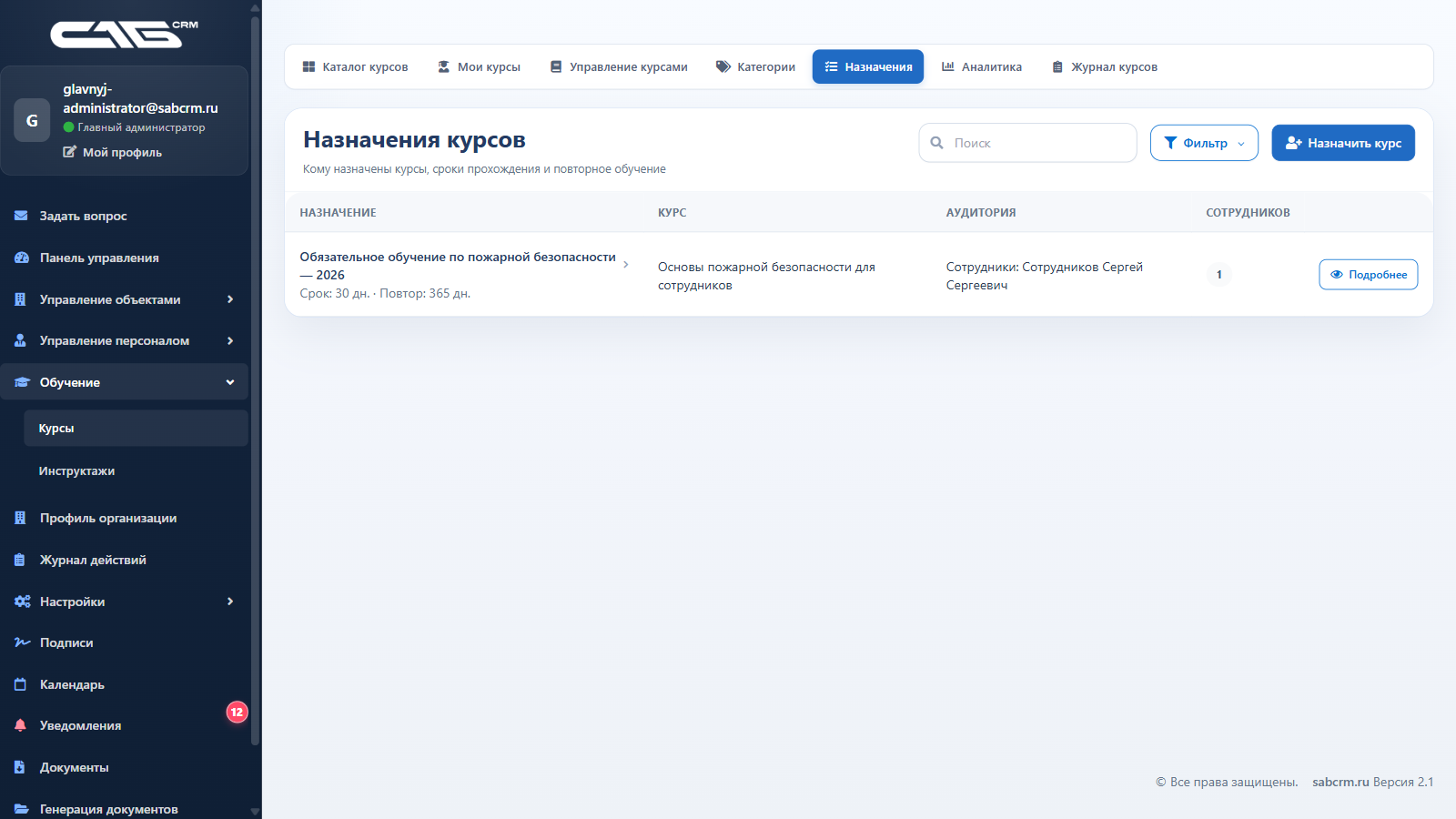
Task: Open the Аналитика tab
Action: pyautogui.click(x=981, y=66)
